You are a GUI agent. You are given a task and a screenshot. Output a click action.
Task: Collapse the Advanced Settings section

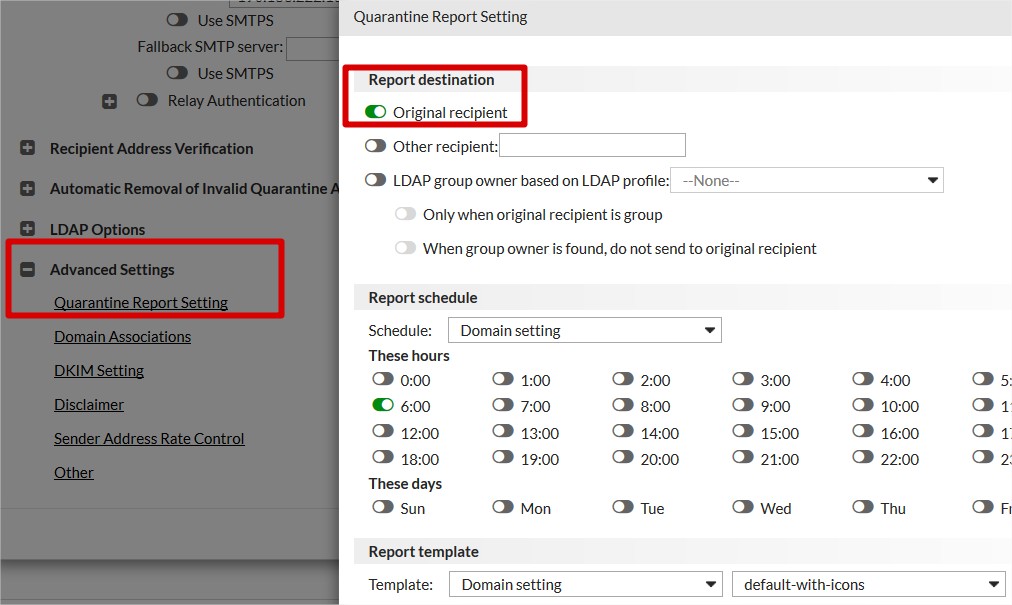pos(28,269)
